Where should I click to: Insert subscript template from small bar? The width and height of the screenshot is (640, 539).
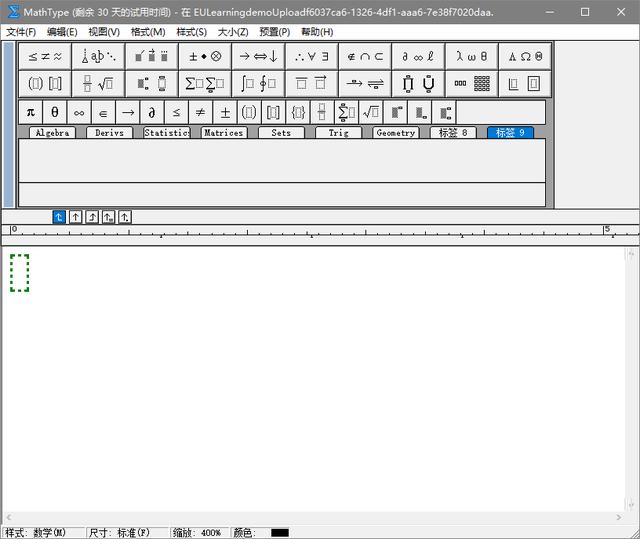(420, 112)
